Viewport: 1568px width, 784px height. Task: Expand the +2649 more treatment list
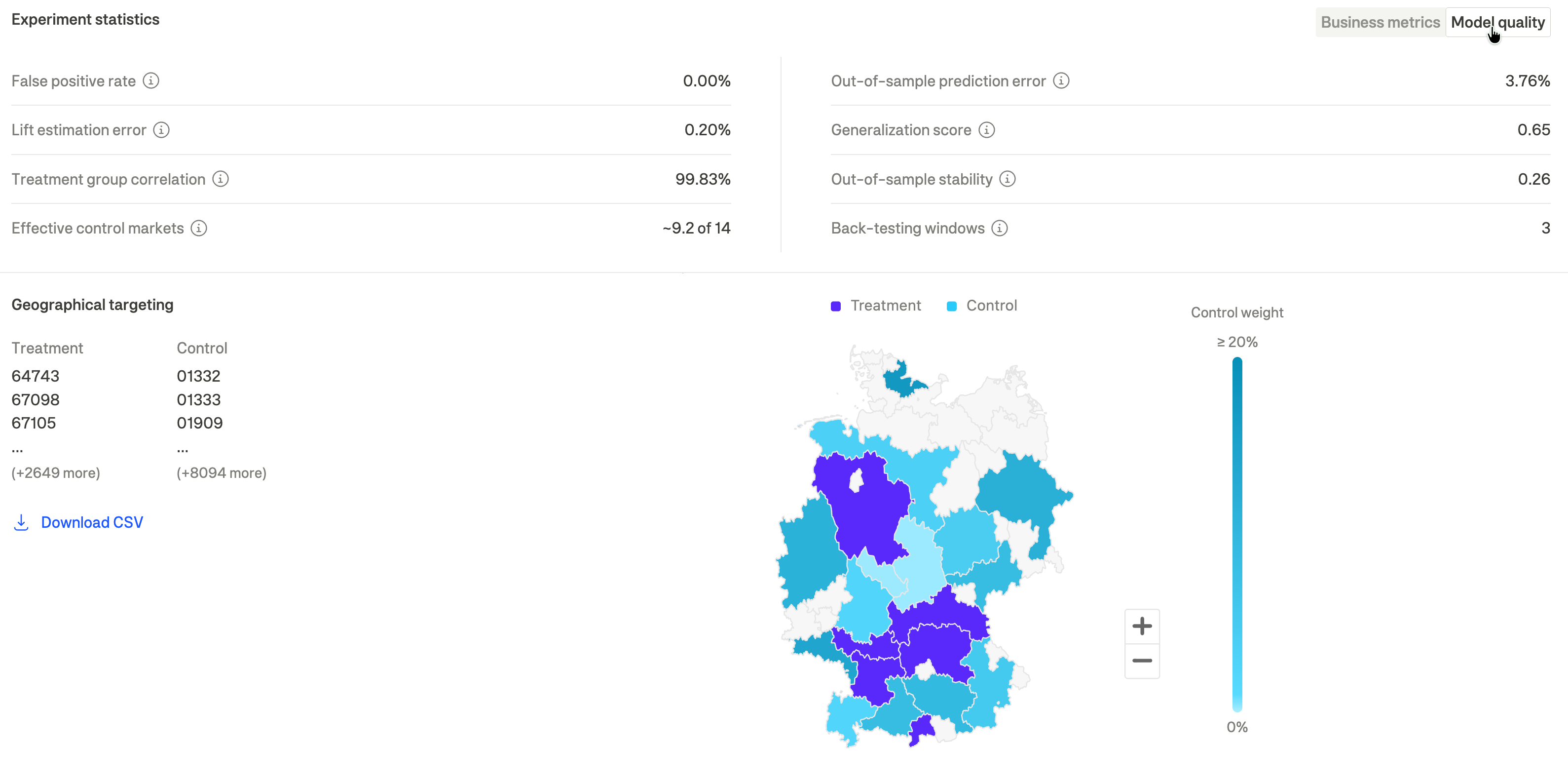click(56, 473)
